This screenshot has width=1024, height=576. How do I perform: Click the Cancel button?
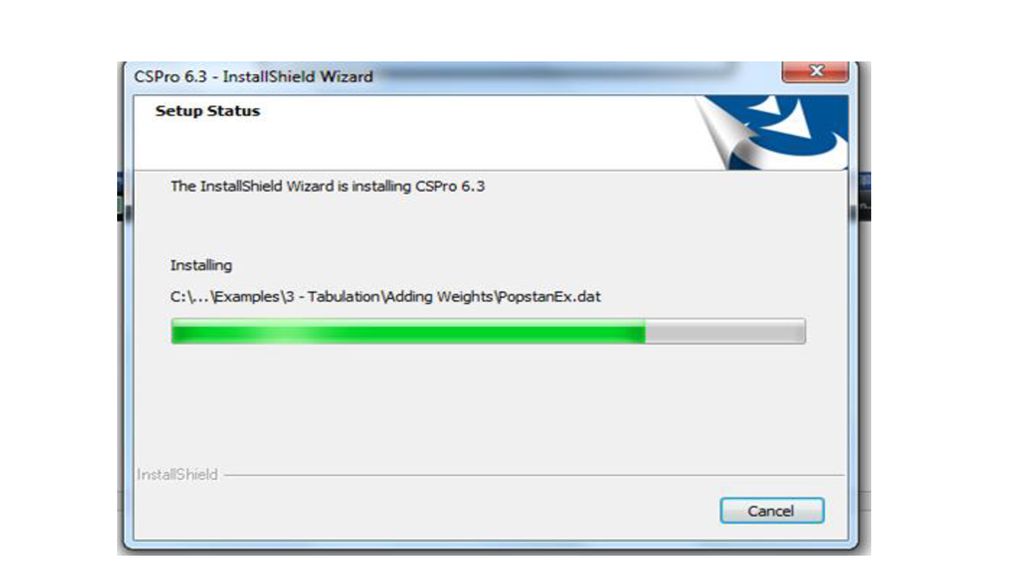[x=772, y=511]
